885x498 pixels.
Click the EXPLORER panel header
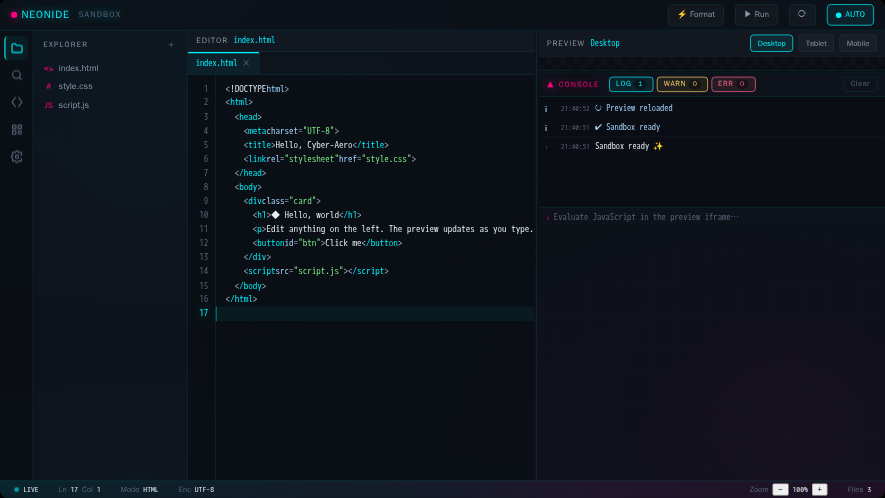65,45
